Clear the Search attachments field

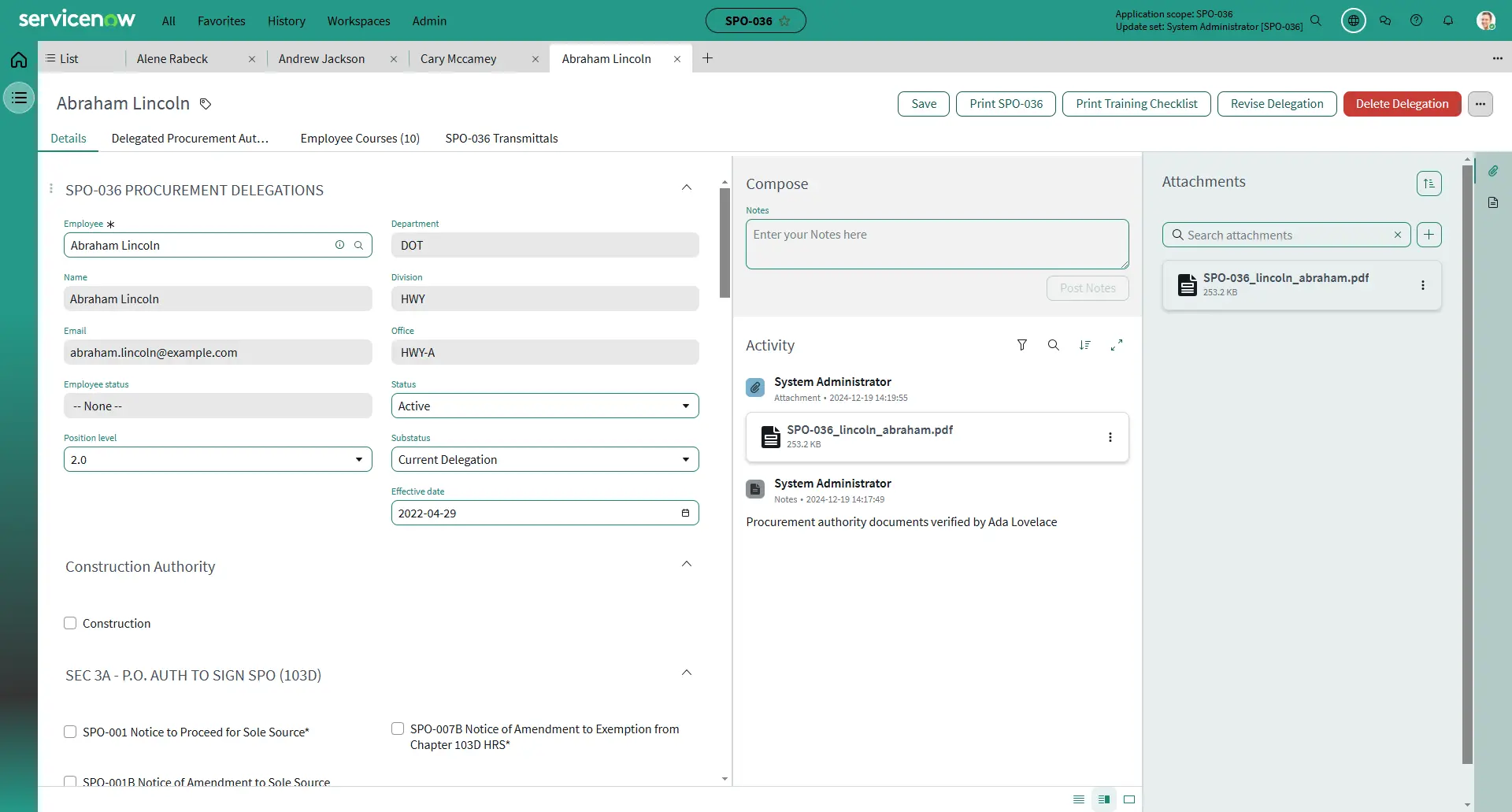click(1397, 235)
